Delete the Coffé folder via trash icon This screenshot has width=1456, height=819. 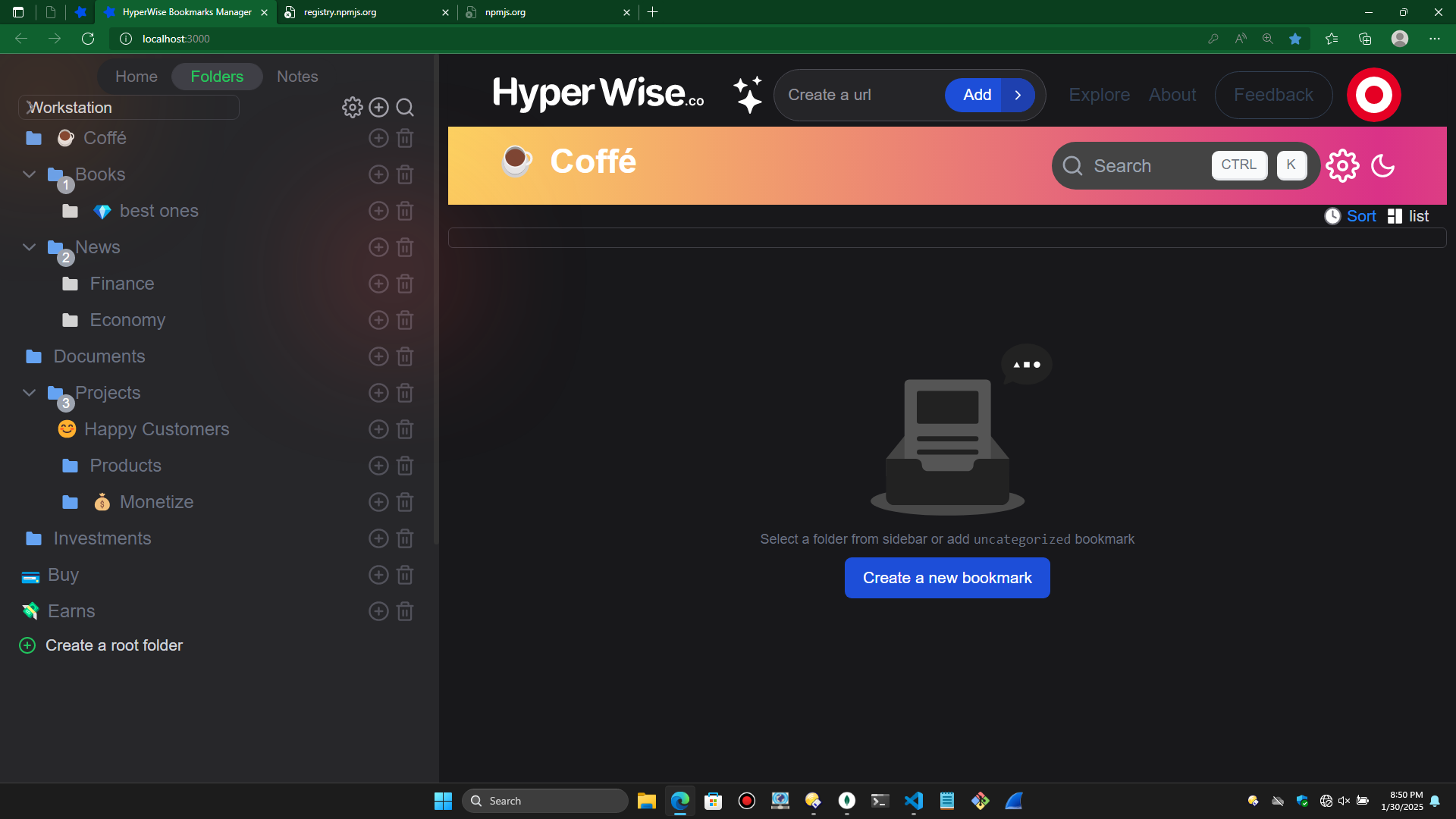[405, 138]
